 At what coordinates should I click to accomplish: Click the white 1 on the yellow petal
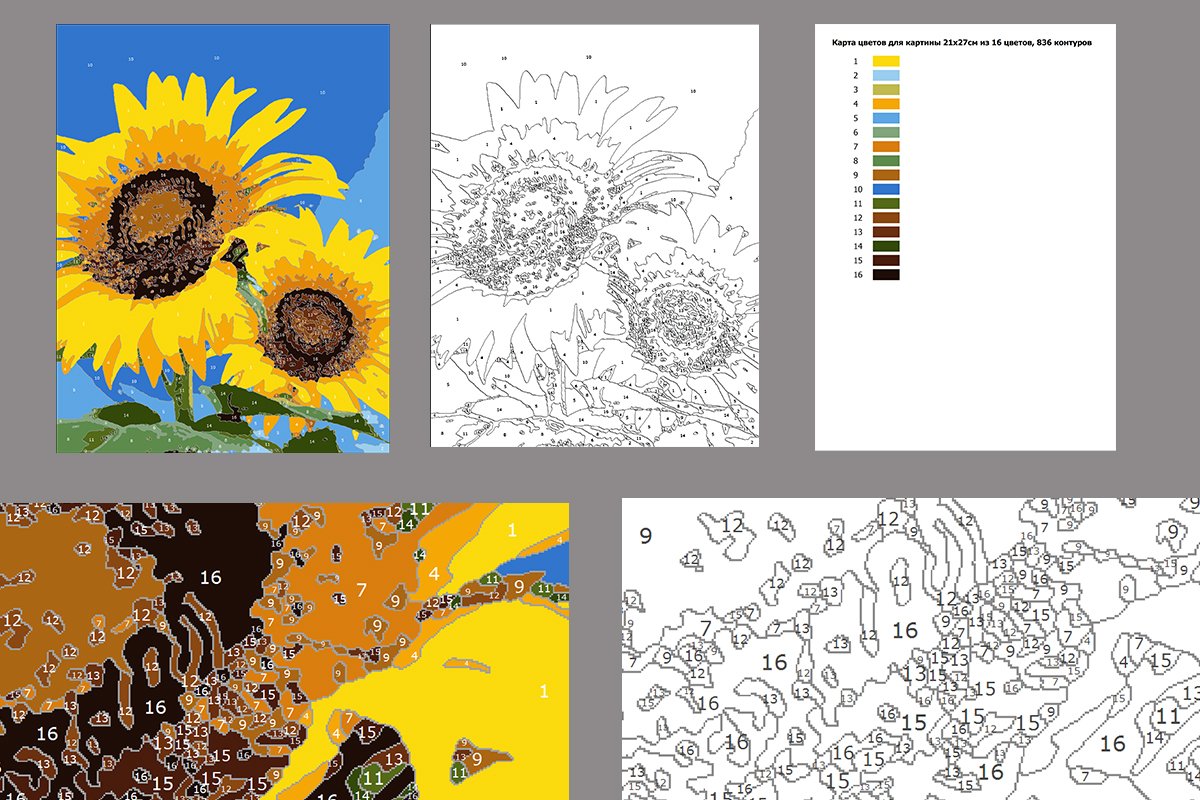click(x=513, y=531)
